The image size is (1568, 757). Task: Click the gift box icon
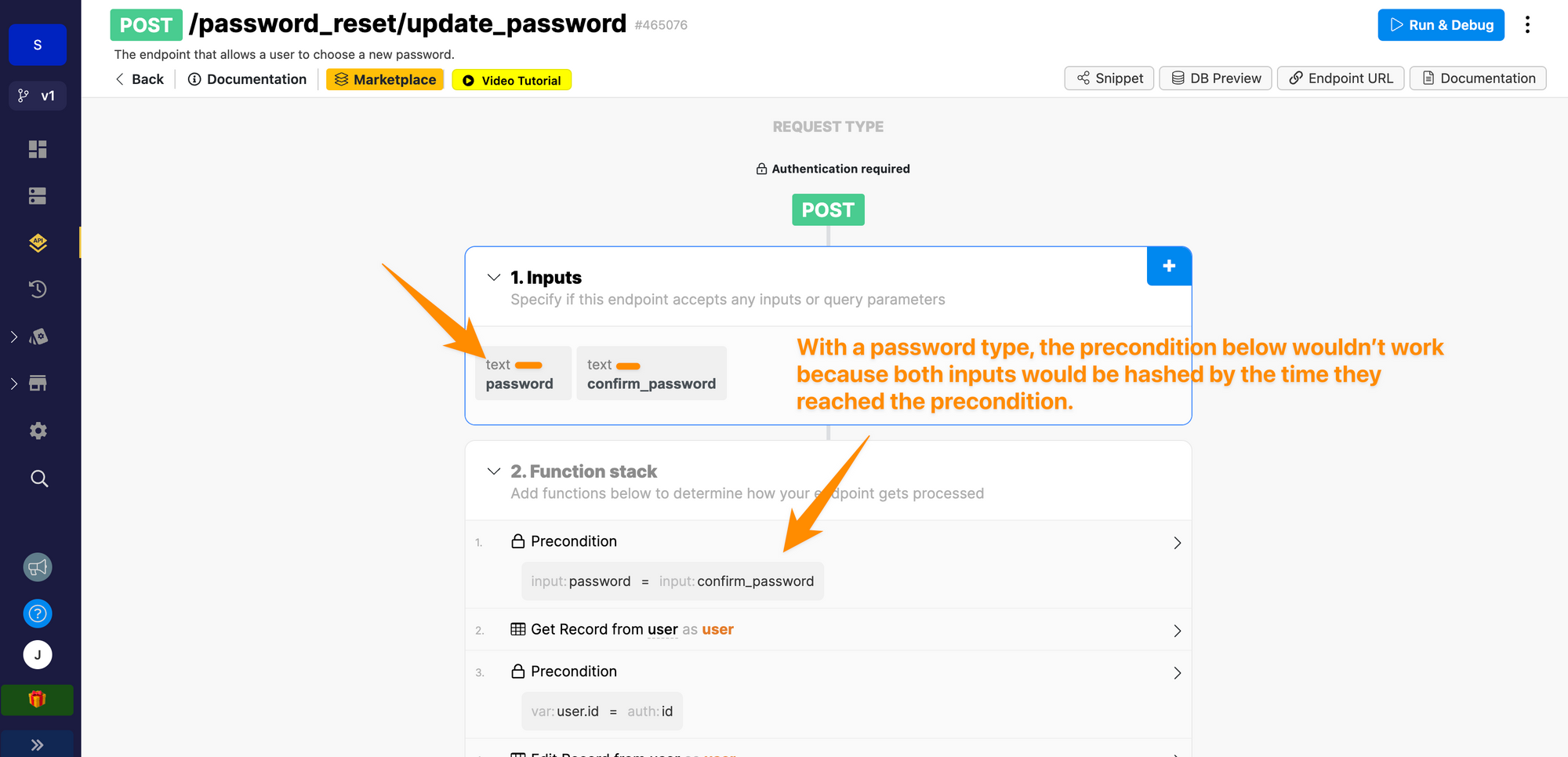(38, 699)
